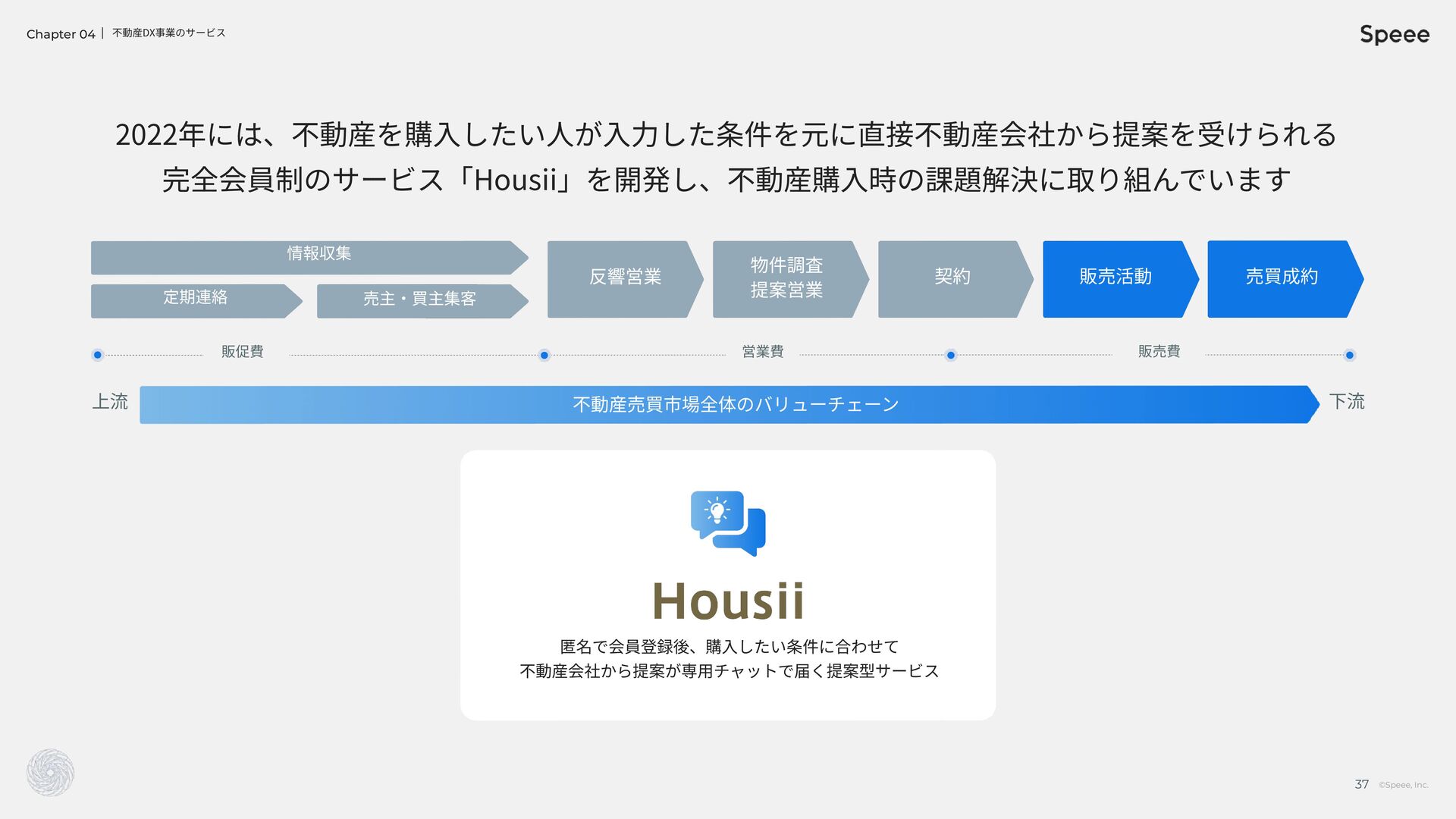Click the value chain gradient arrow bar

coord(728,404)
